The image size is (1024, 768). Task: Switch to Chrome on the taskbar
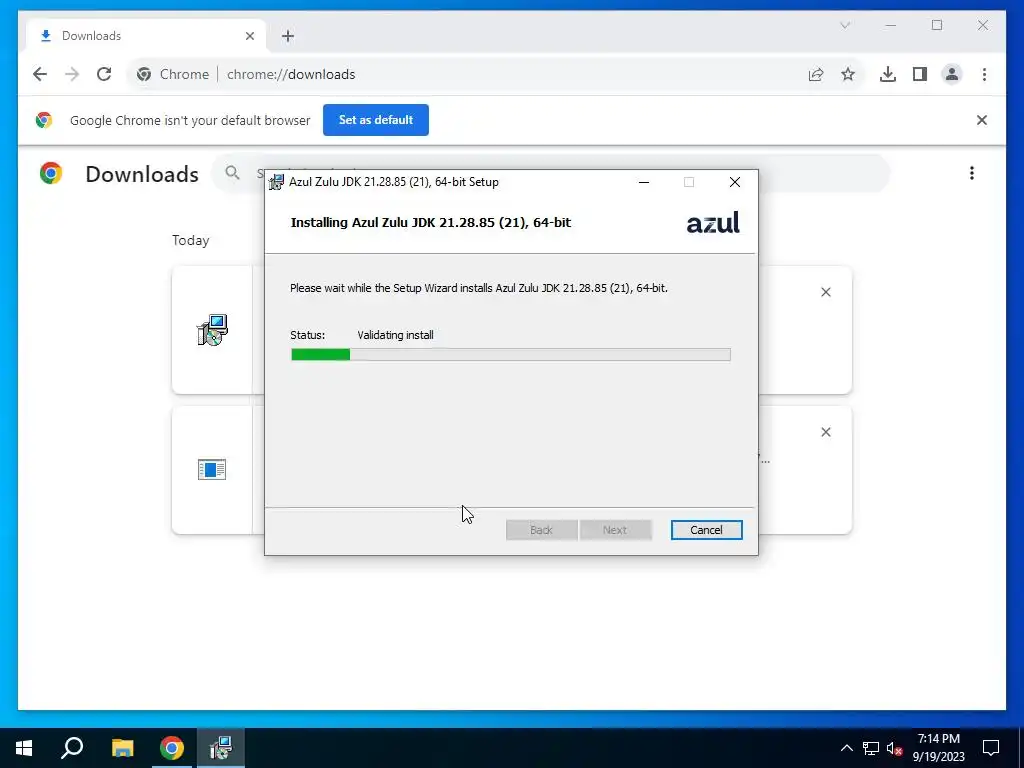(x=172, y=748)
